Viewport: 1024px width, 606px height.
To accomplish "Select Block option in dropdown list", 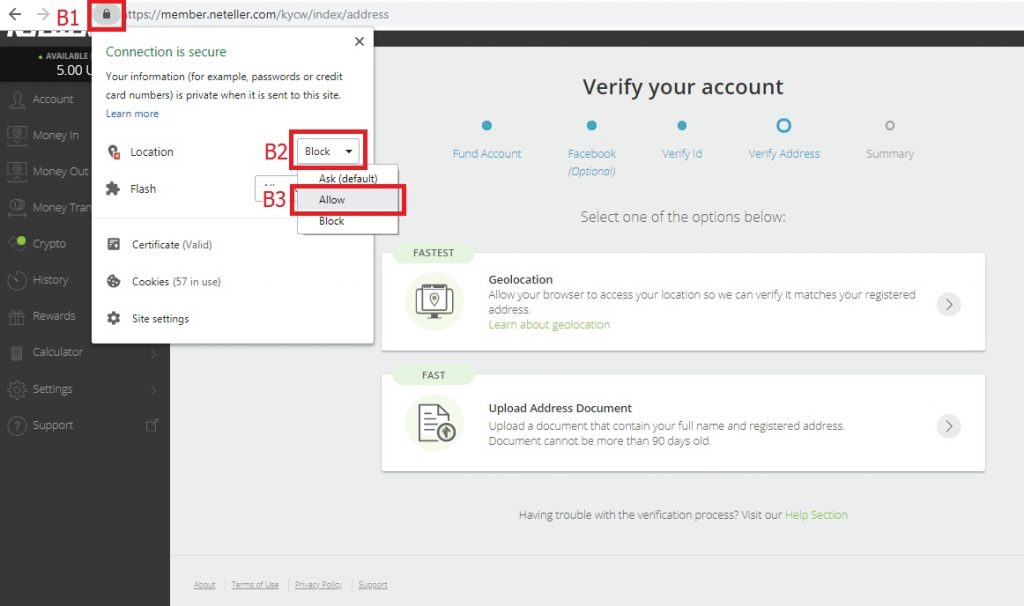I will coord(331,221).
